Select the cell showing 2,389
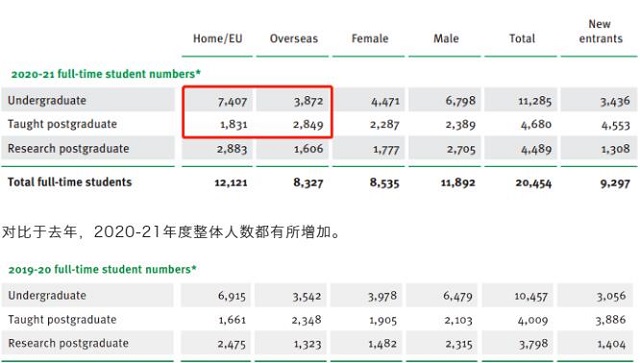Image resolution: width=640 pixels, height=363 pixels. point(461,125)
